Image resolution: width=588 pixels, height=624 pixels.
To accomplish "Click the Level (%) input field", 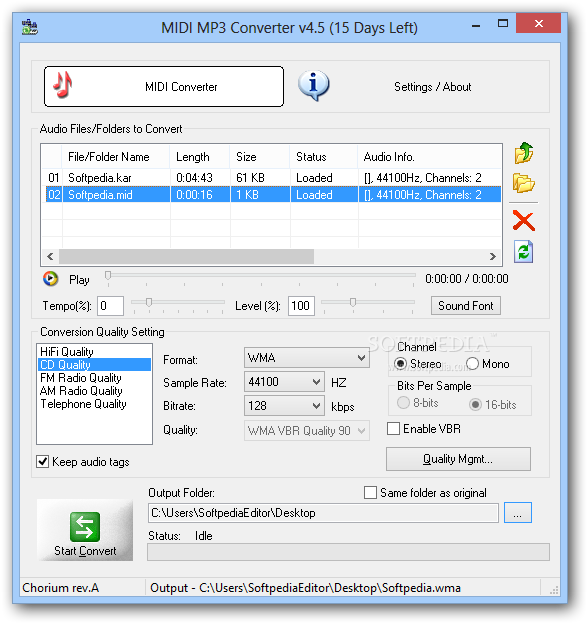I will pos(301,306).
